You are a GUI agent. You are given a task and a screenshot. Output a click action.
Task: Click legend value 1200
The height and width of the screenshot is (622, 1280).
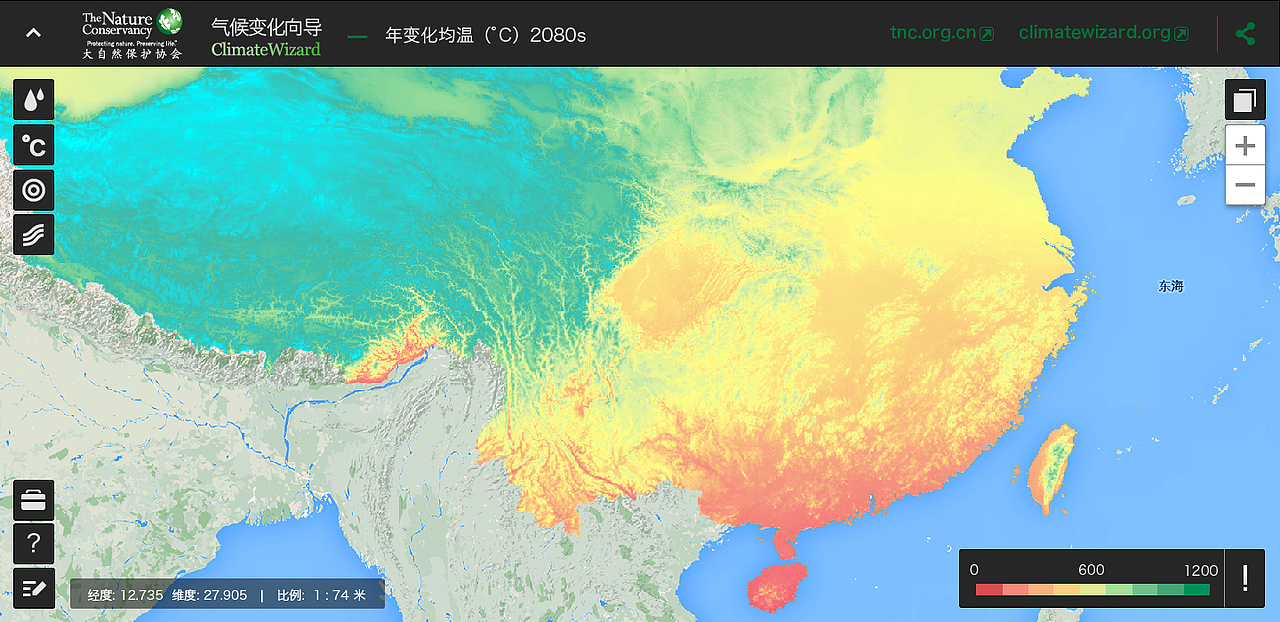tap(1200, 570)
